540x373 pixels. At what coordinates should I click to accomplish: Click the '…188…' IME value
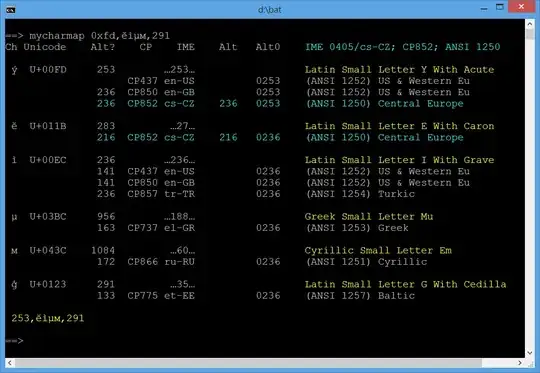(x=179, y=217)
